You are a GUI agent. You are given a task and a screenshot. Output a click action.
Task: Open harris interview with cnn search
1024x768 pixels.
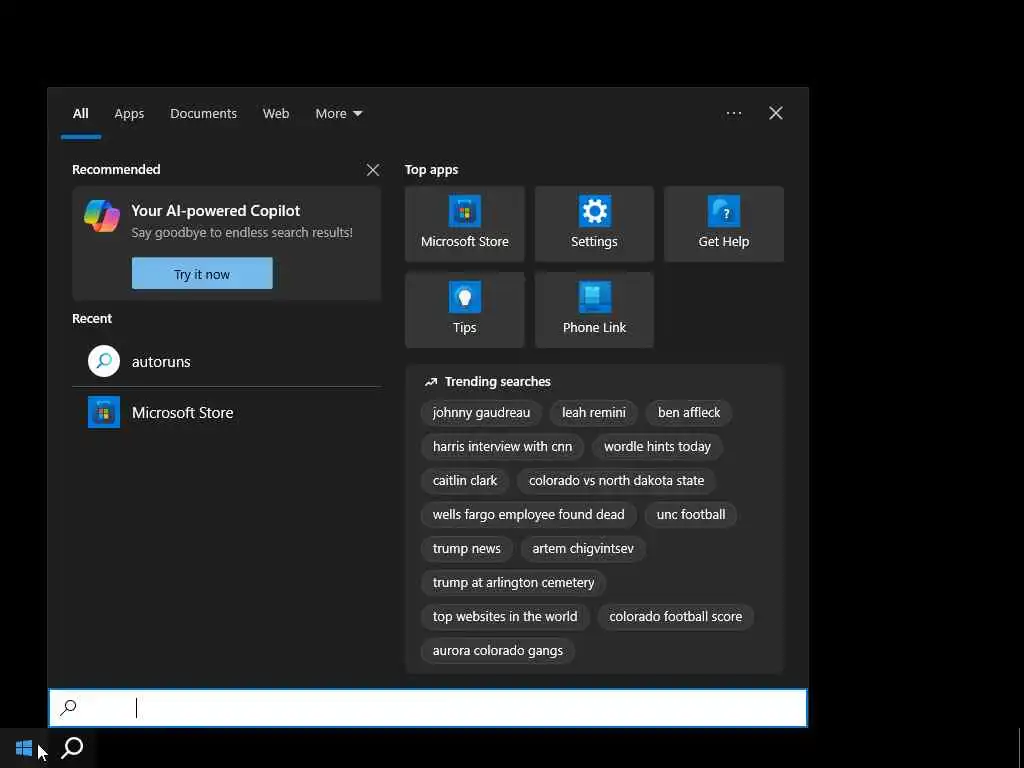(502, 447)
